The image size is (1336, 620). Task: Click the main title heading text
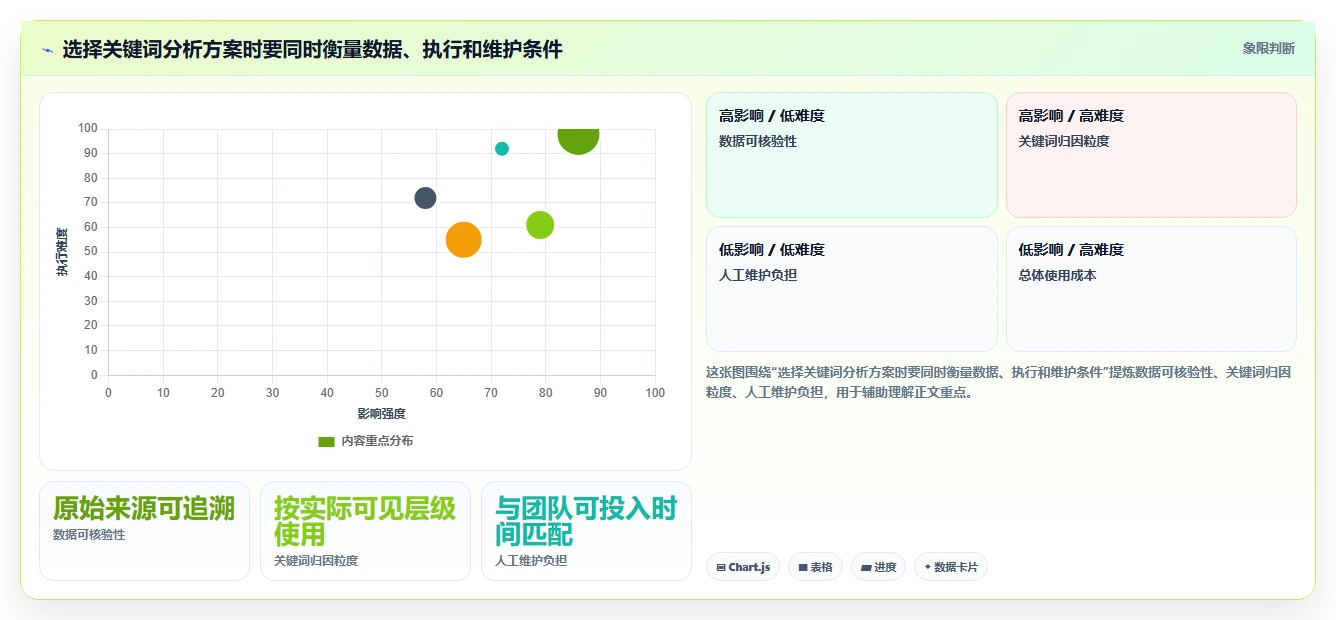(312, 49)
